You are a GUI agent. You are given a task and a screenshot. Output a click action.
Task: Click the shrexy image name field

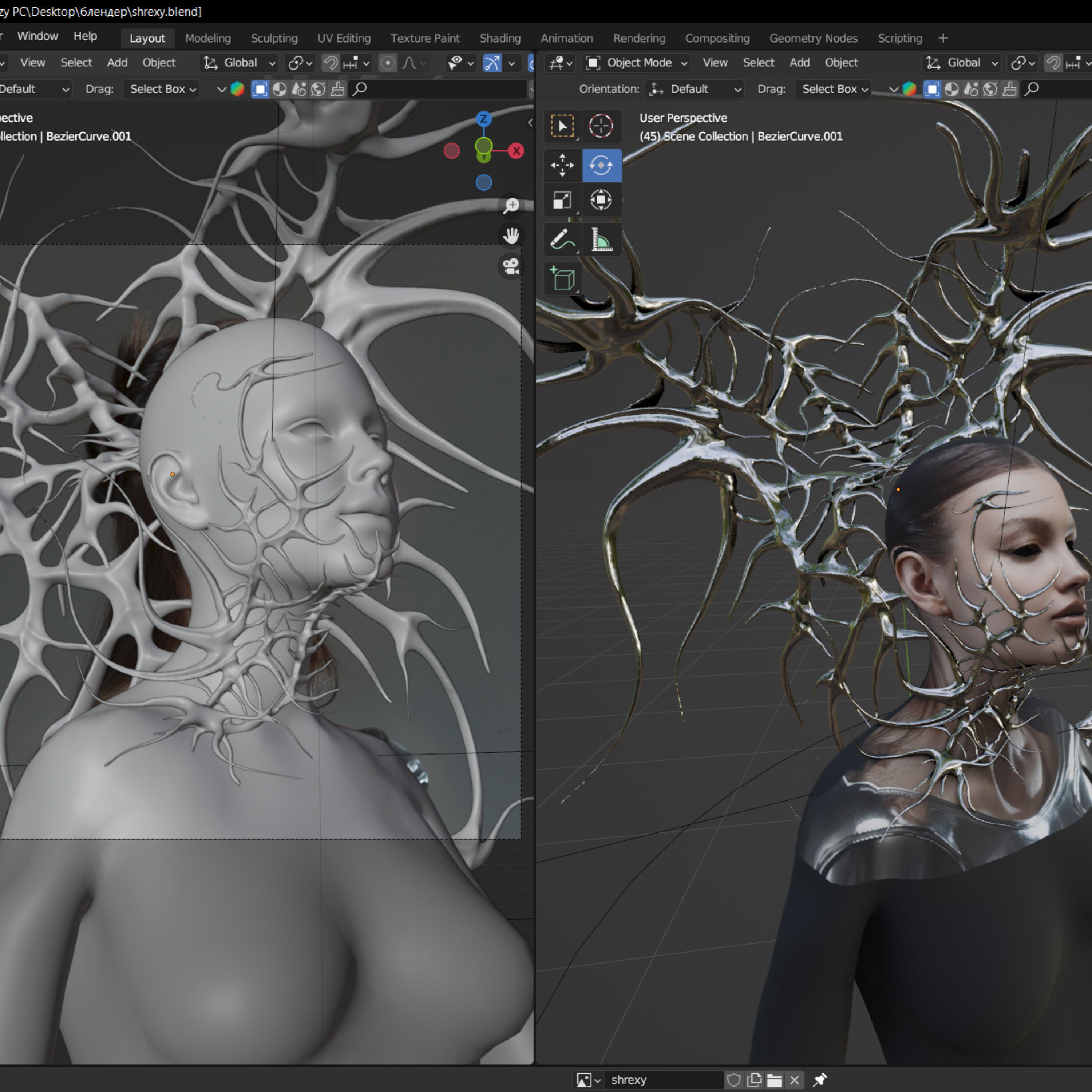pos(664,1080)
